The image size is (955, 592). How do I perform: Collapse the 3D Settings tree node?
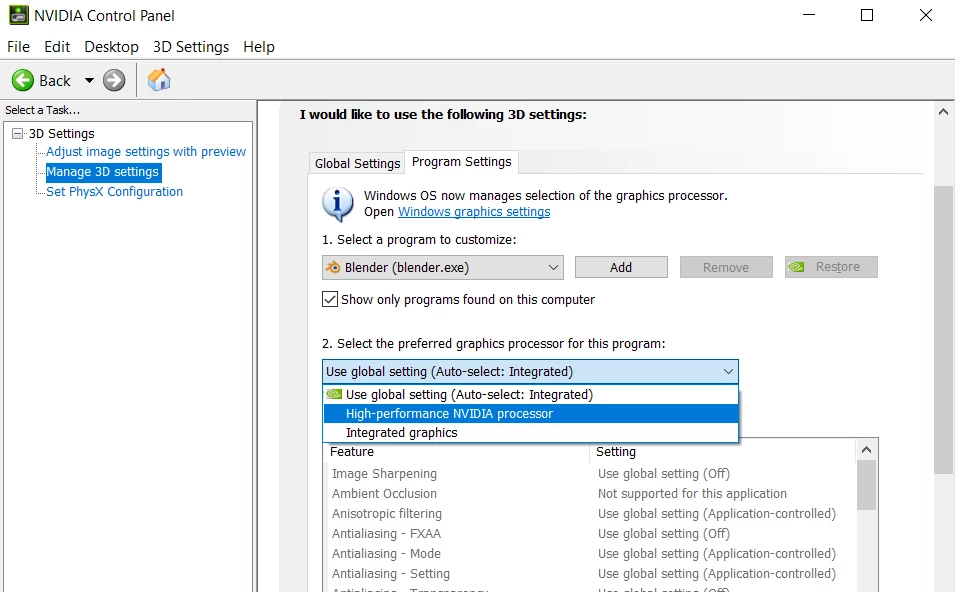[18, 133]
